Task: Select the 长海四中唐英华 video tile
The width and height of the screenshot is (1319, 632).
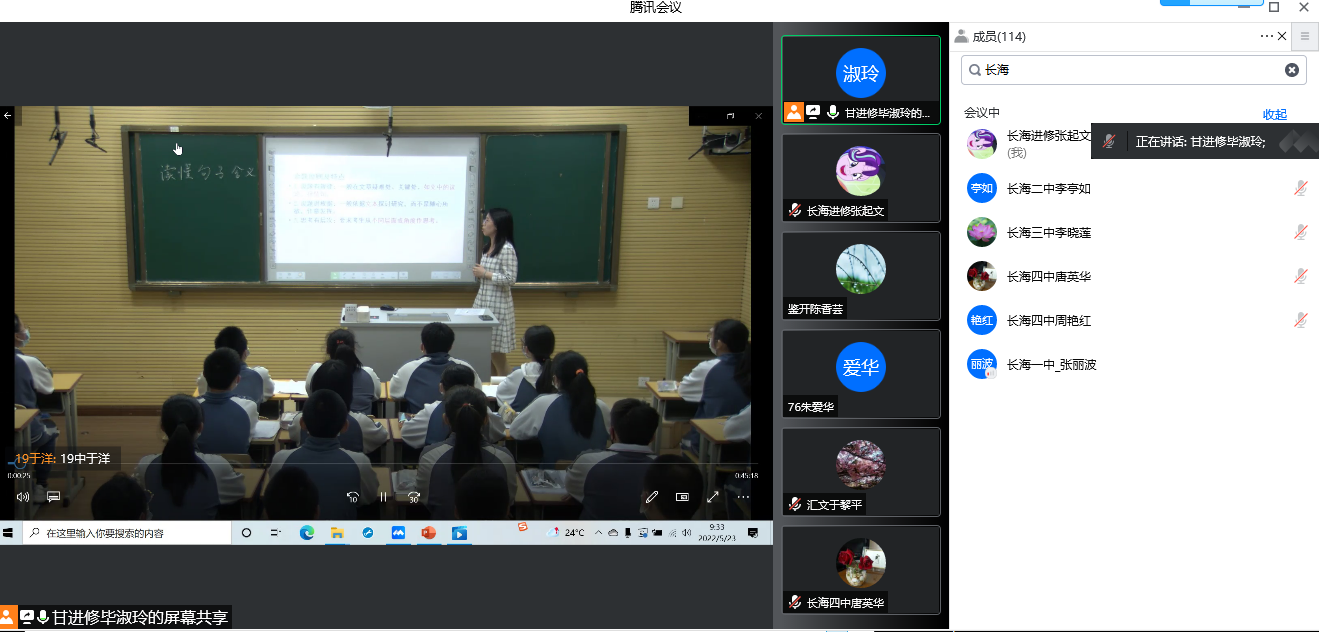Action: (861, 570)
